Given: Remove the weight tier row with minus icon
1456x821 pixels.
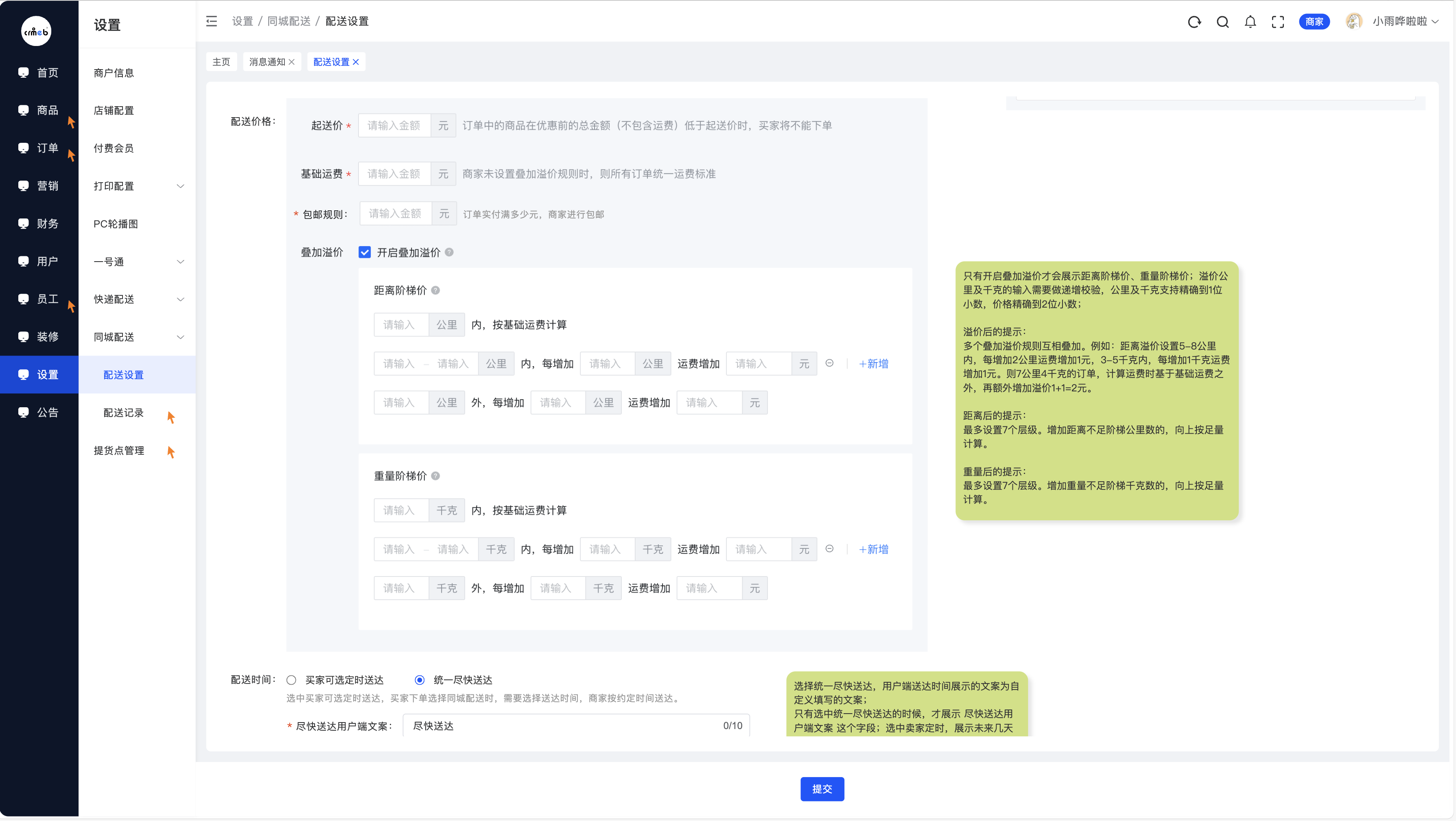Looking at the screenshot, I should click(830, 549).
